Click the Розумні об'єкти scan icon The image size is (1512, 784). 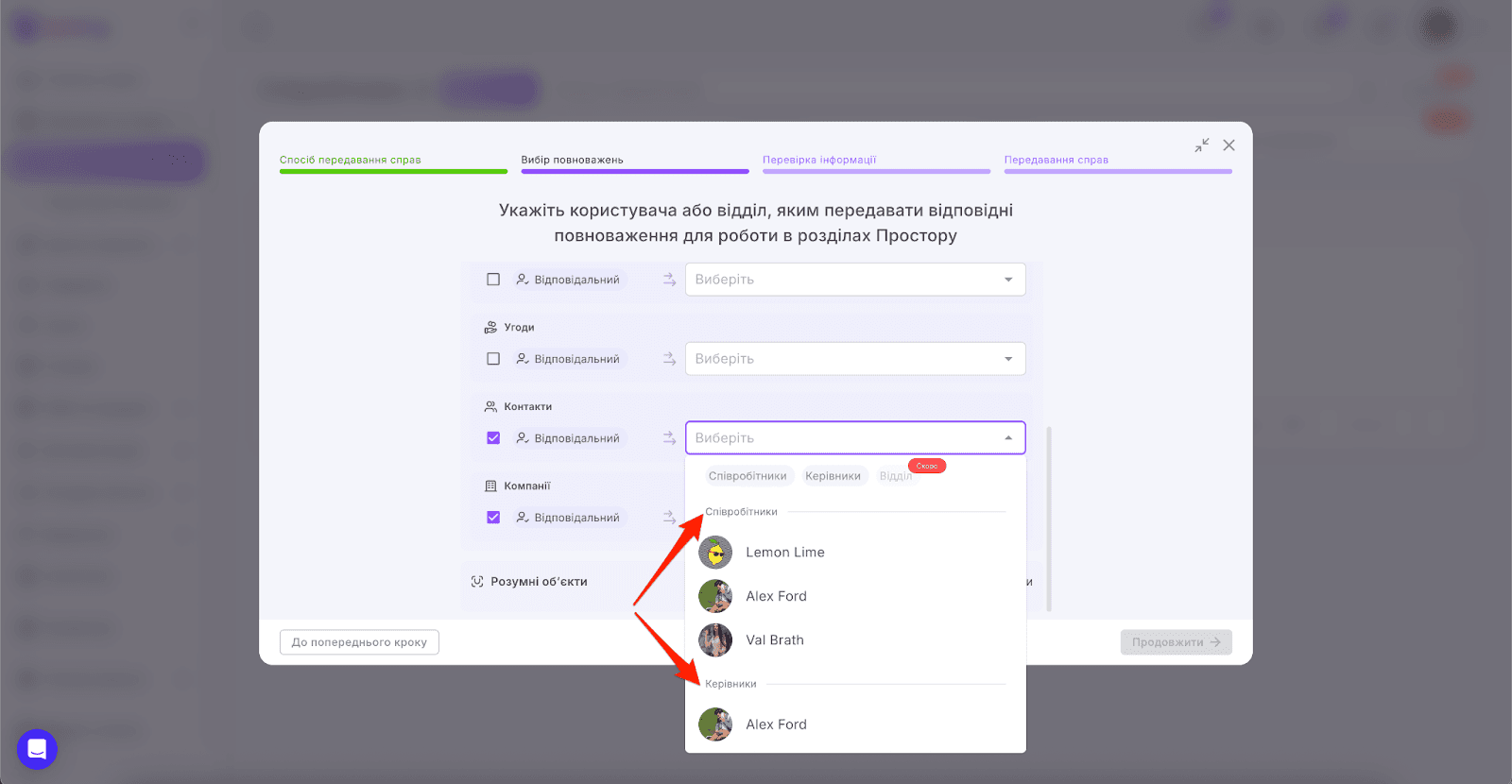coord(477,582)
